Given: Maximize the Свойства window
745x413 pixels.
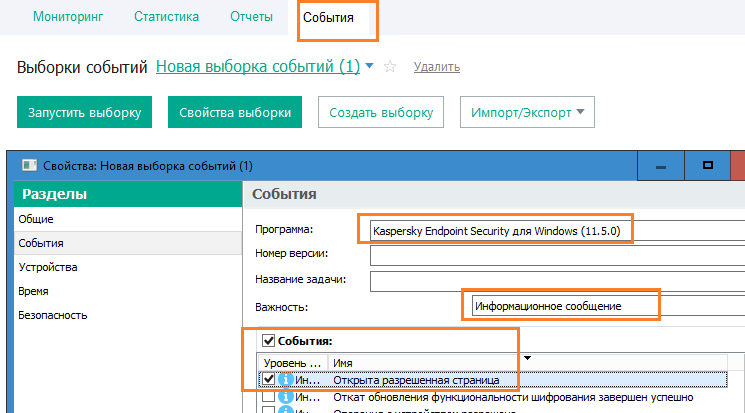Looking at the screenshot, I should (707, 165).
